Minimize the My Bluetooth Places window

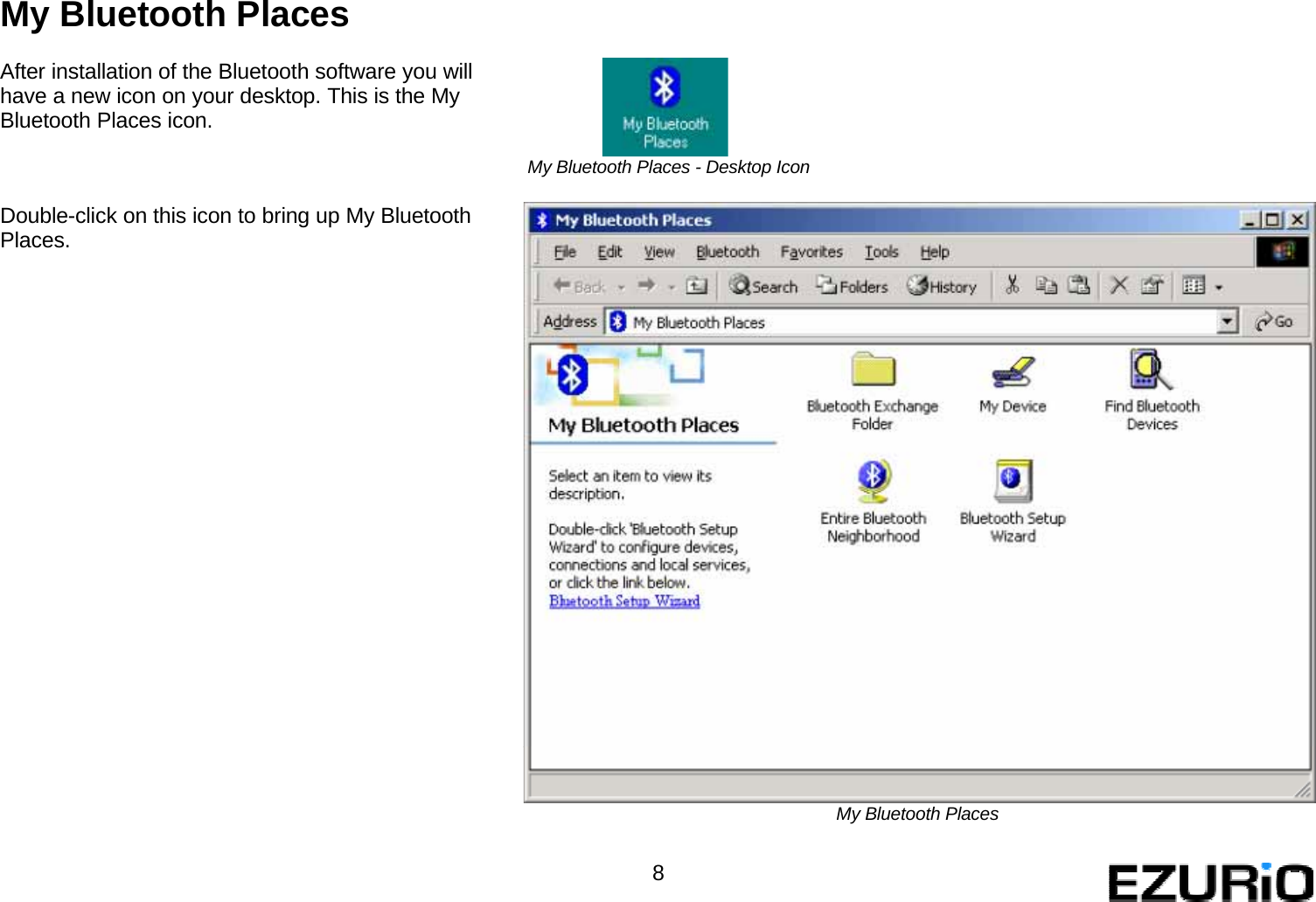click(1249, 219)
